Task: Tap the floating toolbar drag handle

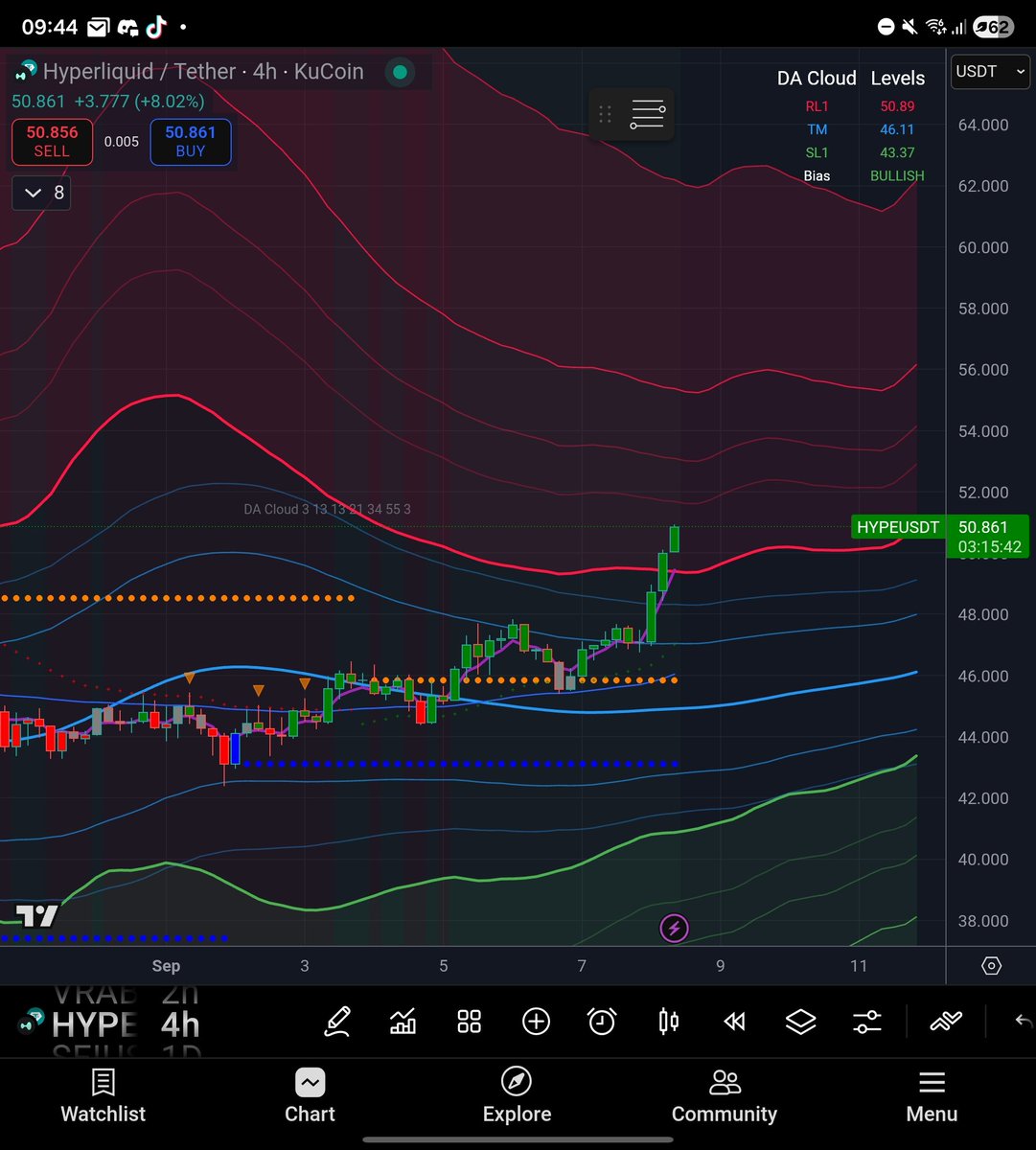Action: 605,114
